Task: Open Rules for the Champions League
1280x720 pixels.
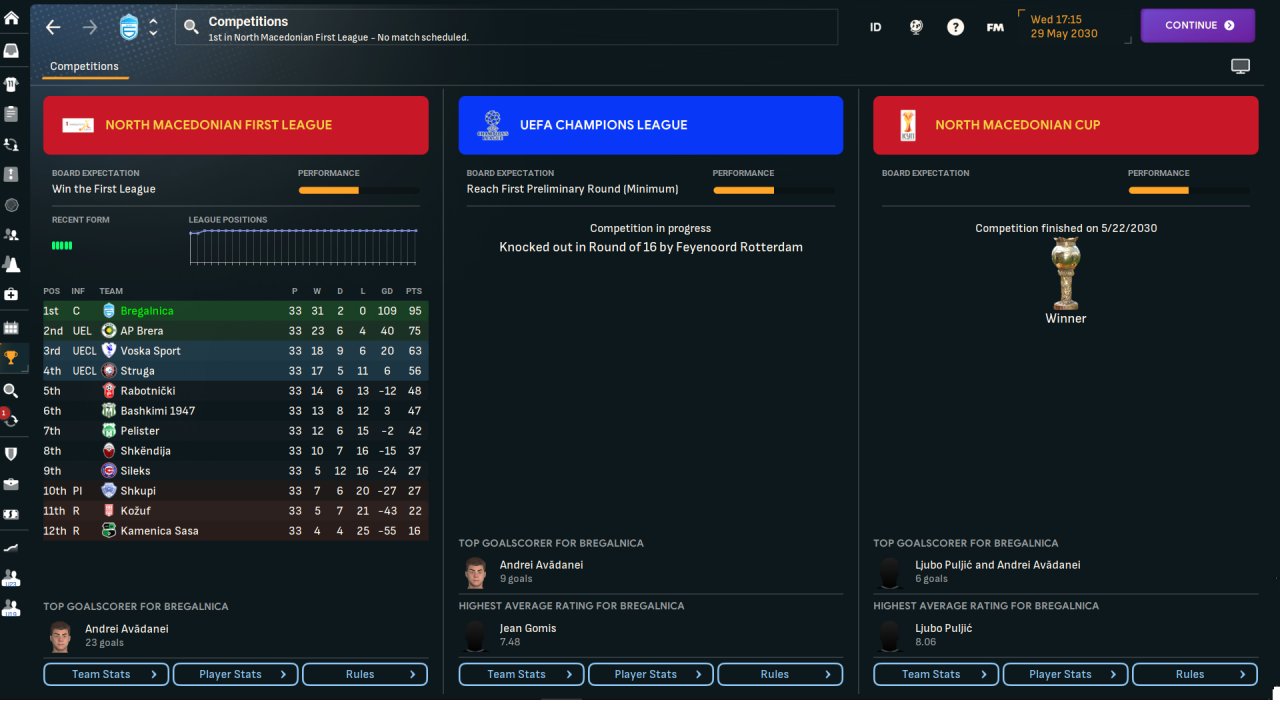Action: (780, 675)
